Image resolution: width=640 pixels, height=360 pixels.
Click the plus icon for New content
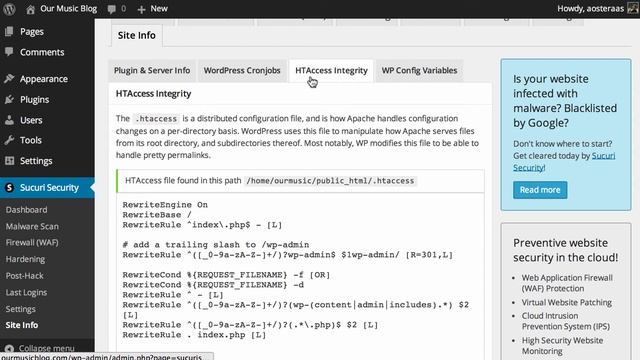(141, 9)
